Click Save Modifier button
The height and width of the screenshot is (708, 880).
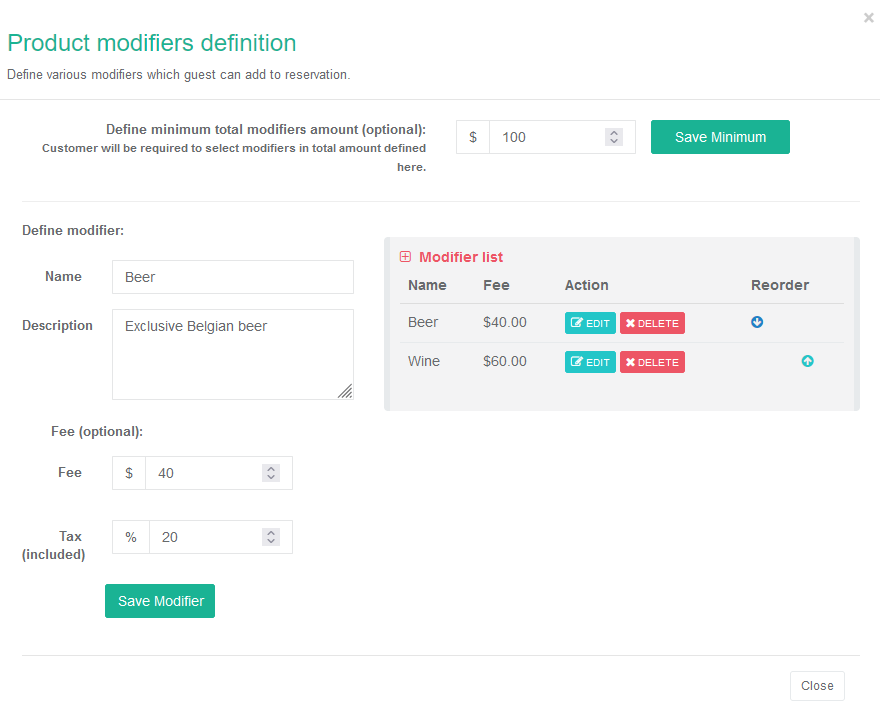160,601
